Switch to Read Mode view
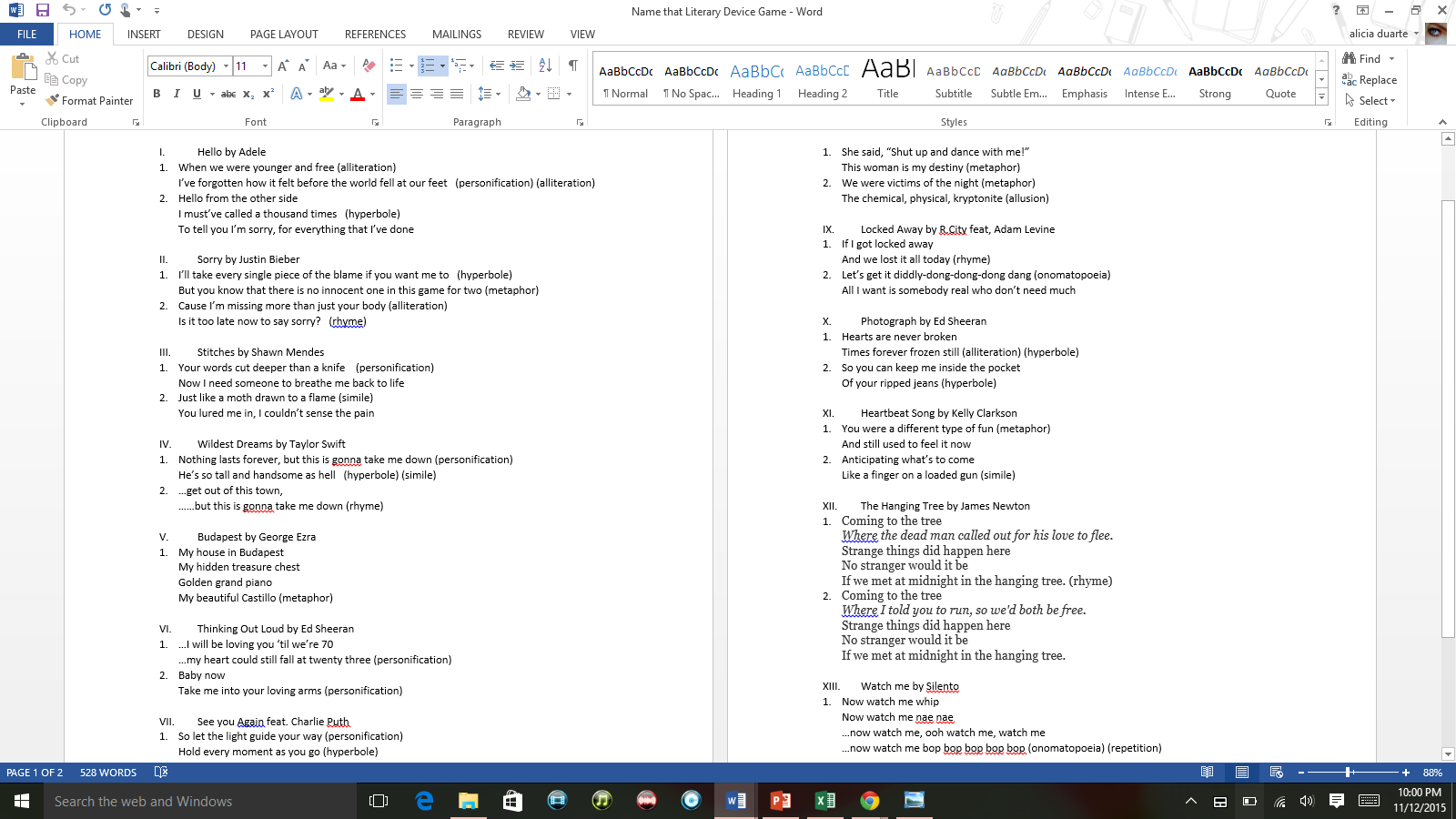Viewport: 1456px width, 819px height. coord(1207,773)
